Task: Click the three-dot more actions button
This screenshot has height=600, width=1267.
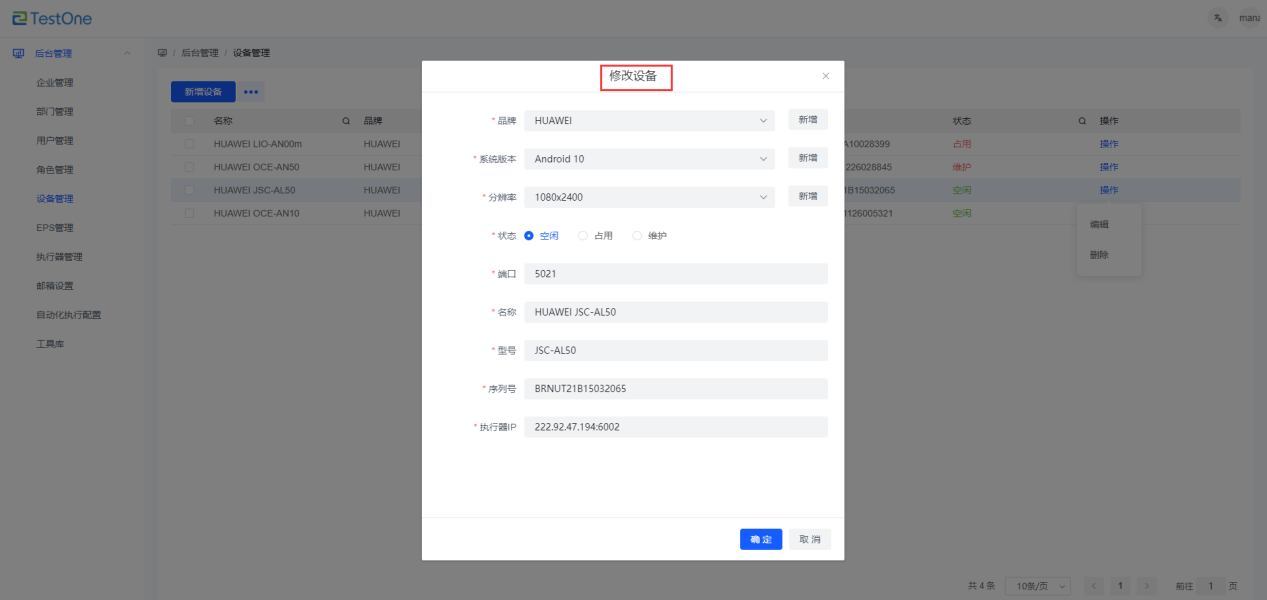Action: pos(250,92)
